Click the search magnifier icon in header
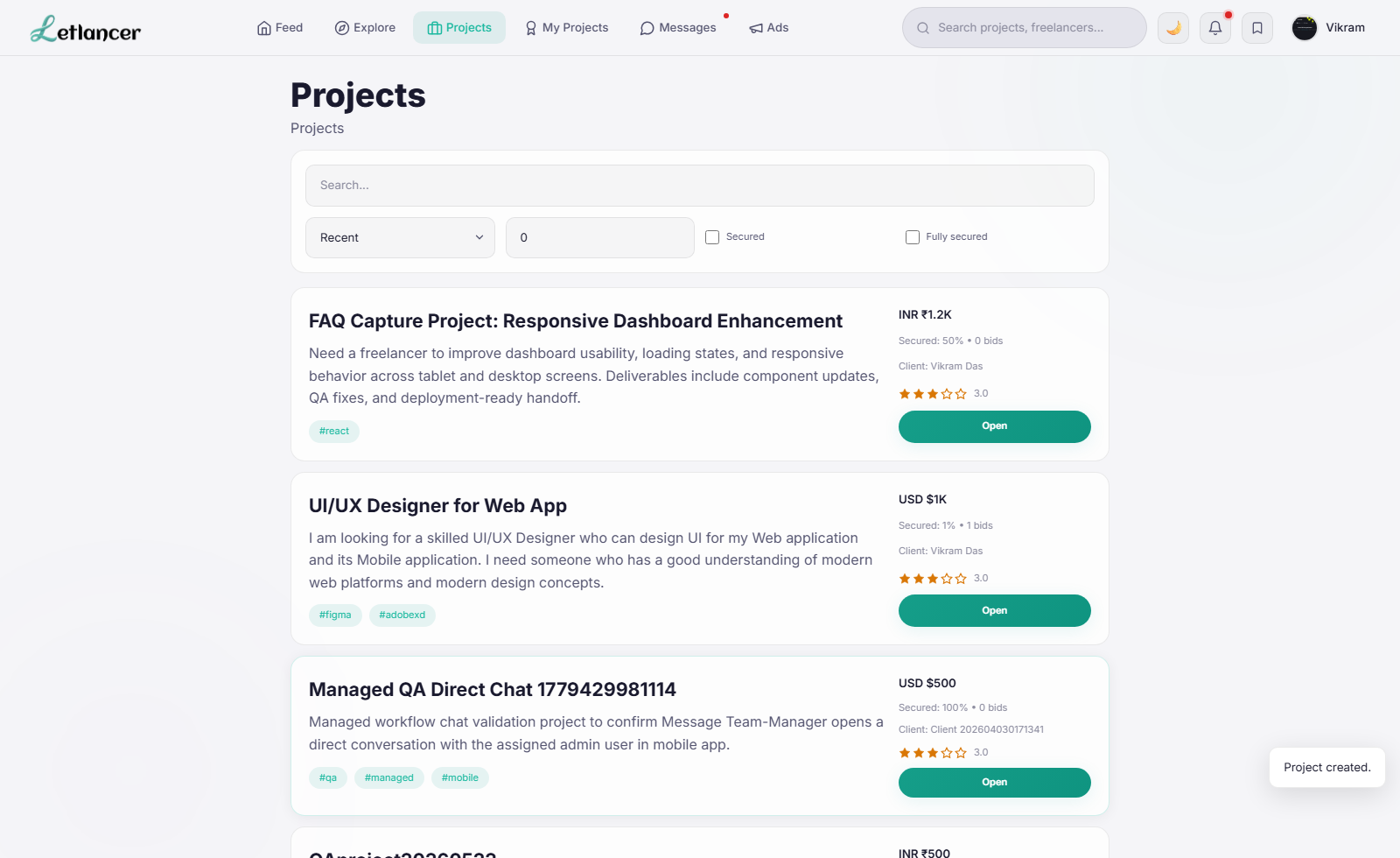 [x=923, y=28]
